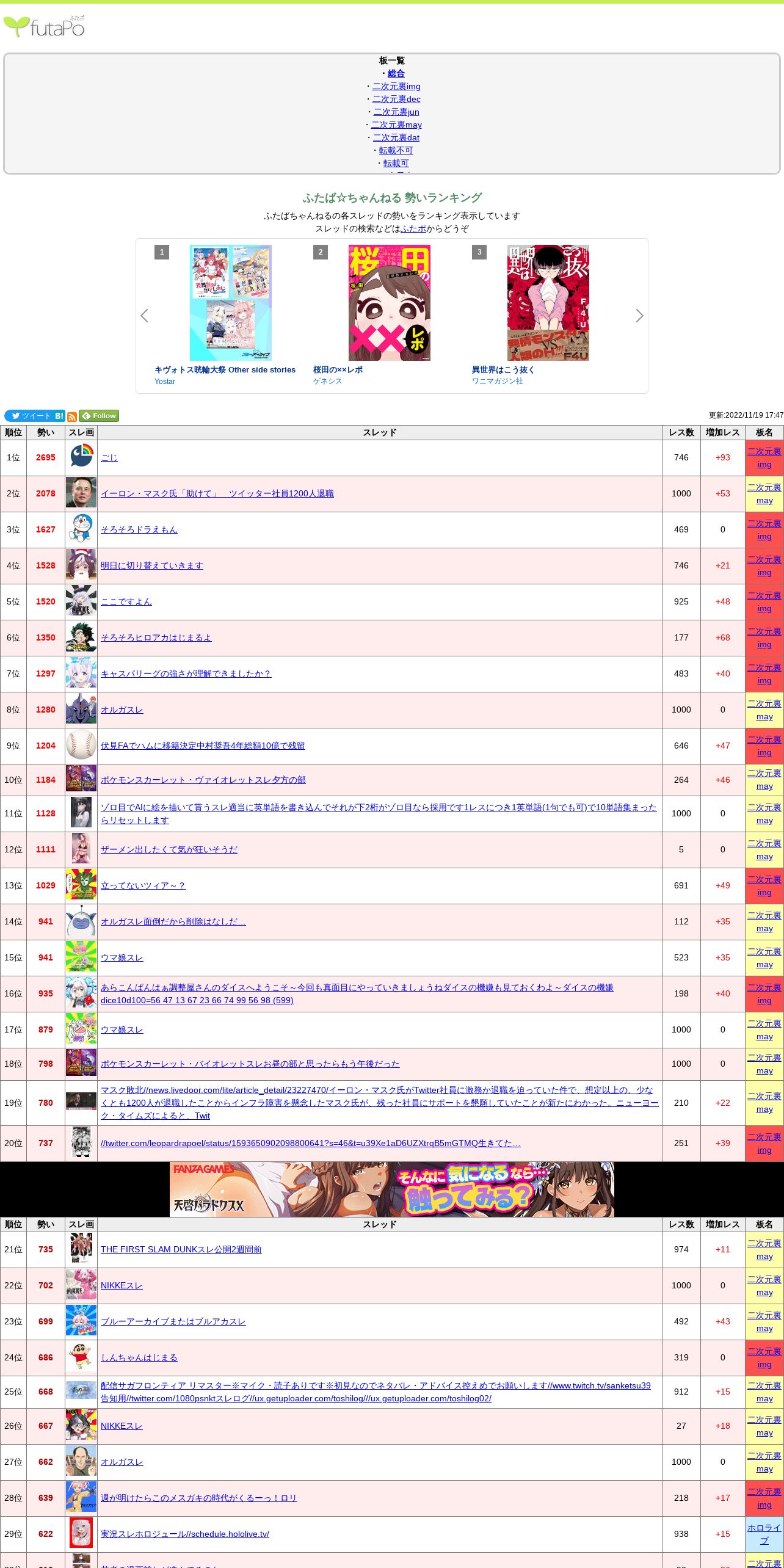
Task: Click the 桜田の××レポ title link
Action: (338, 369)
